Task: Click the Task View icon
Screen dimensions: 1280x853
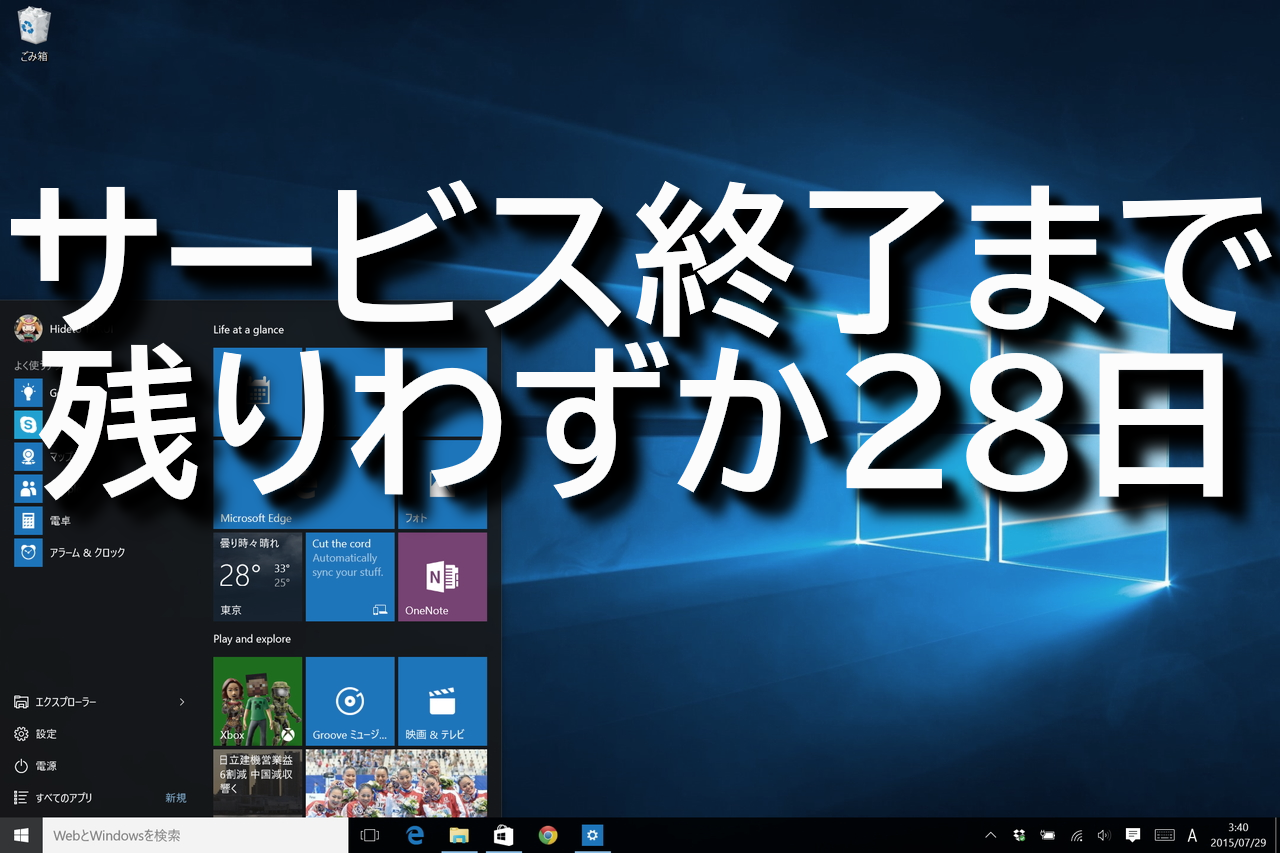Action: (x=370, y=835)
